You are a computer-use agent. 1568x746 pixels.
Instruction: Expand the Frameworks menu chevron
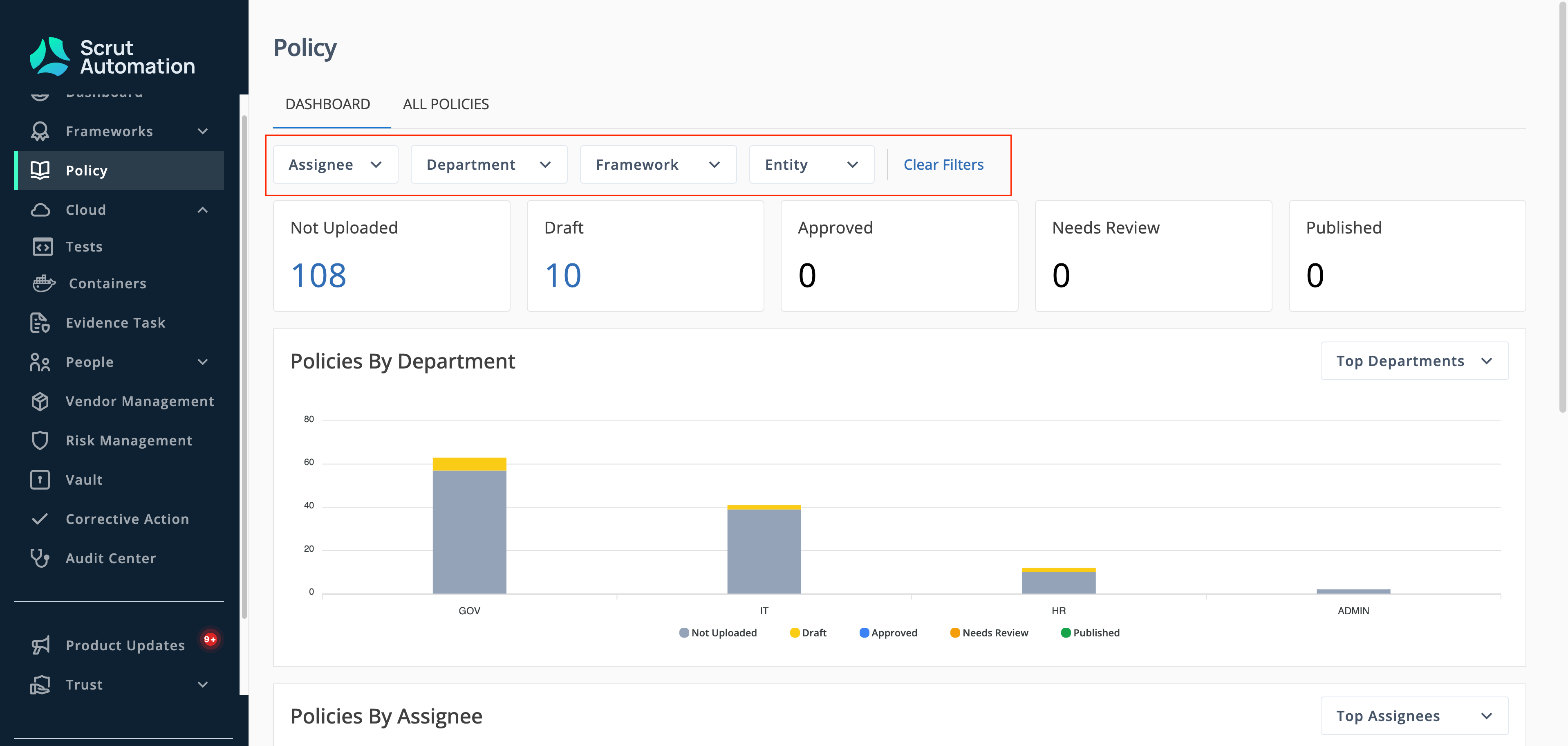[203, 132]
